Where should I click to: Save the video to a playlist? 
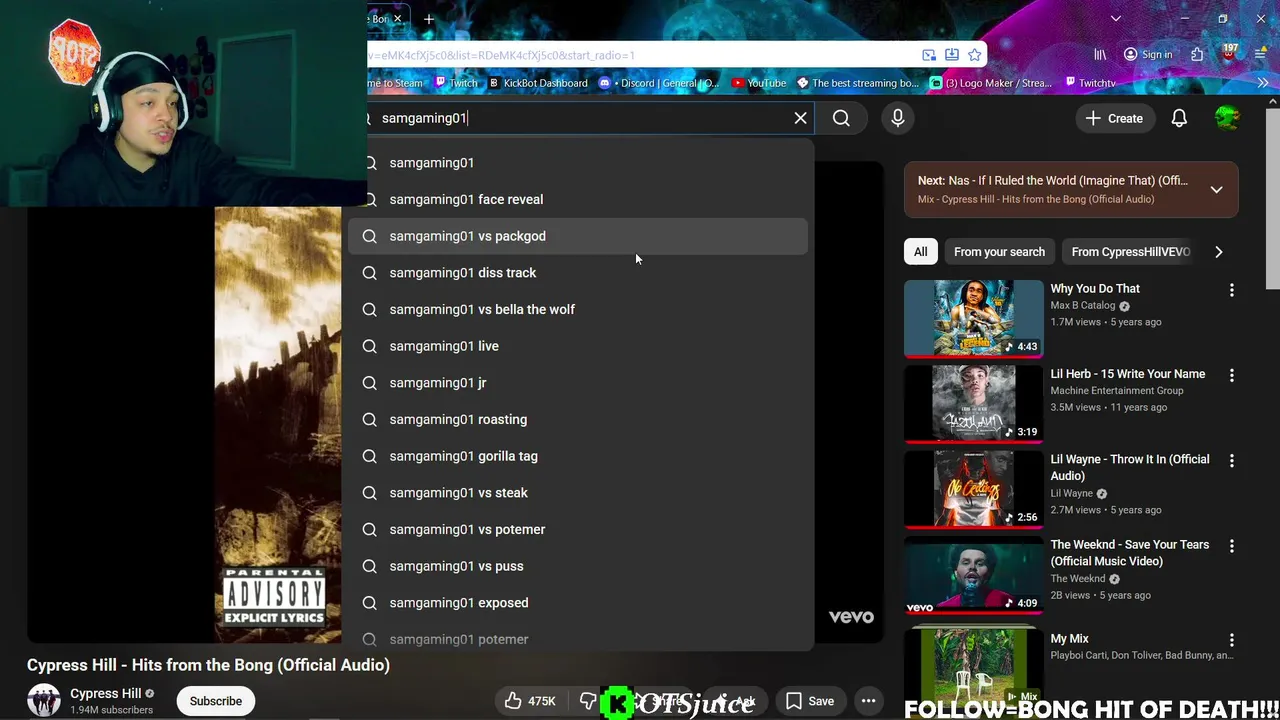(x=810, y=701)
